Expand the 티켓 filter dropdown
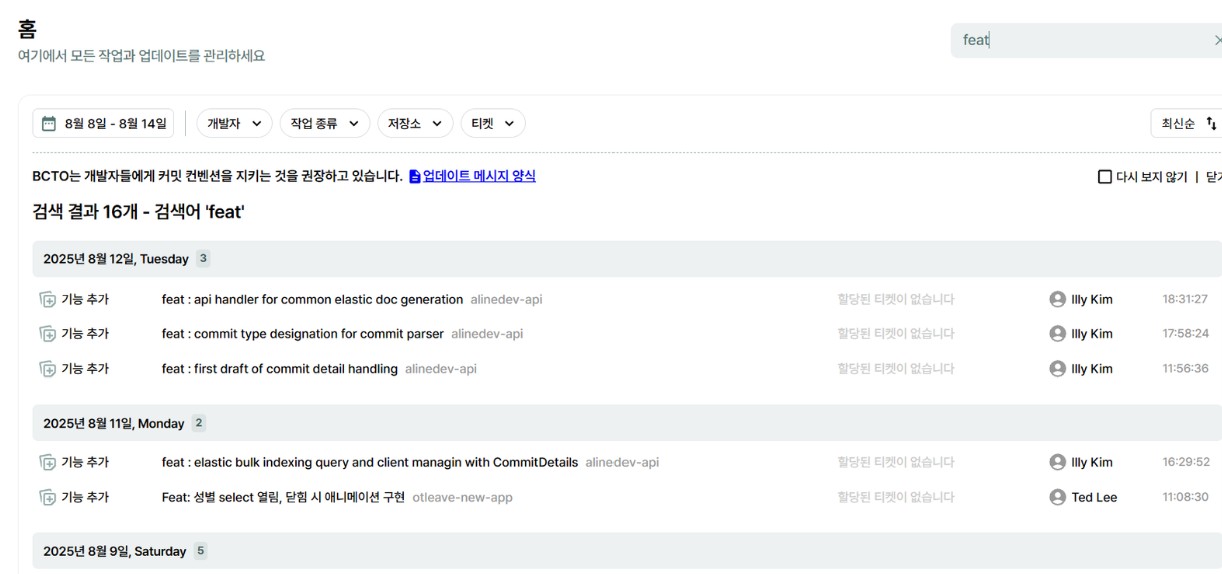 point(492,124)
